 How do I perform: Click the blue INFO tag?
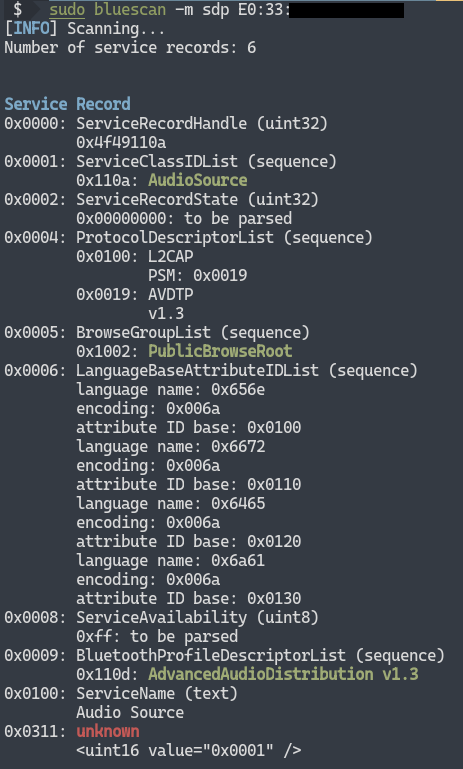tap(31, 28)
